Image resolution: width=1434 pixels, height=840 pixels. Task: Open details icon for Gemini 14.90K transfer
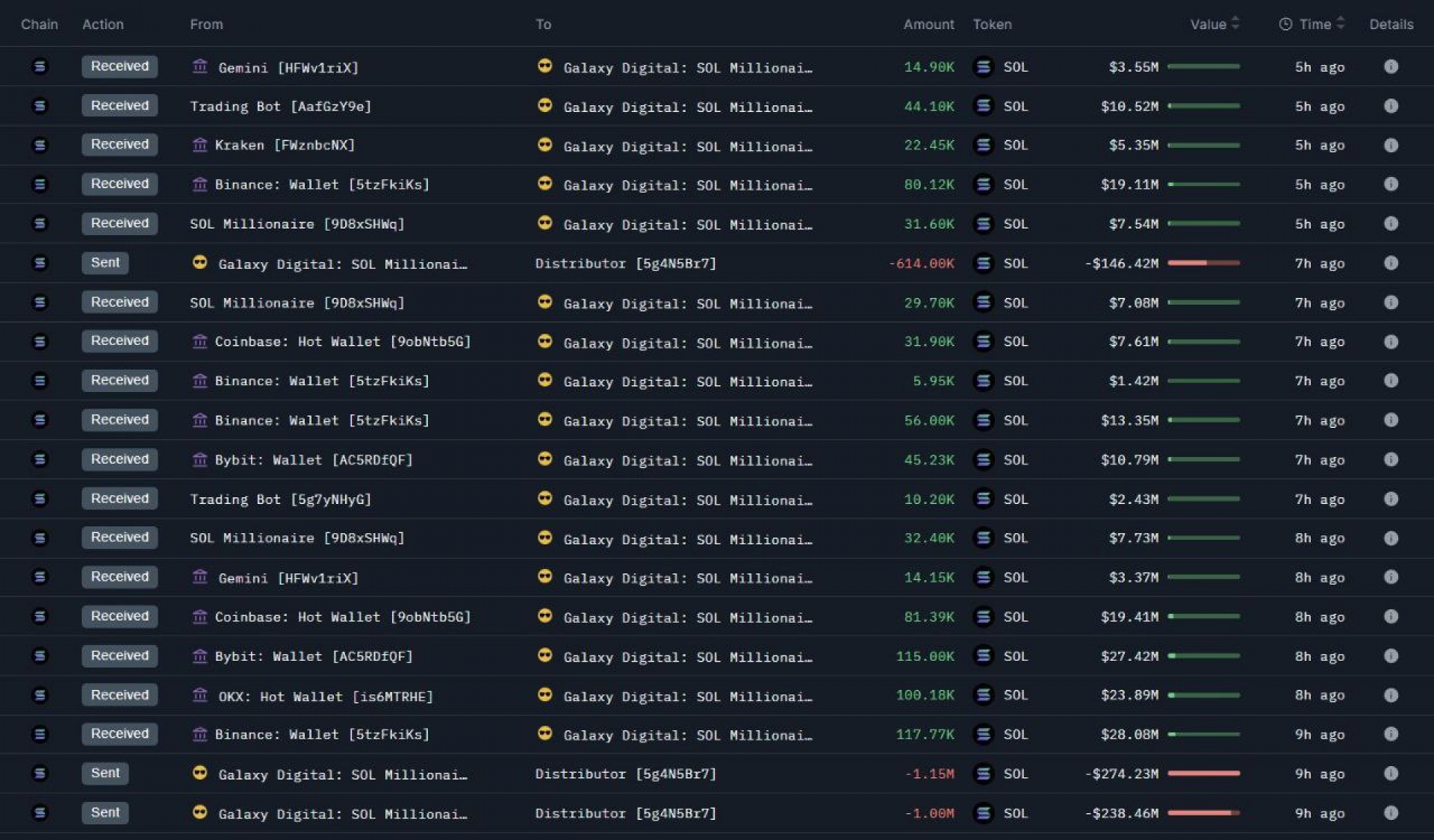1390,66
